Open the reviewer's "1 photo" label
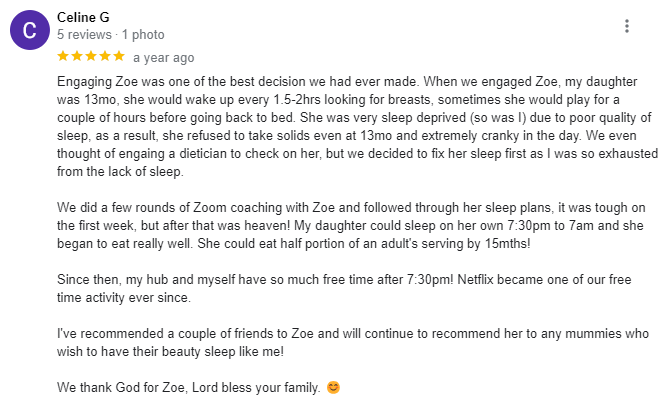The height and width of the screenshot is (402, 662). click(143, 35)
